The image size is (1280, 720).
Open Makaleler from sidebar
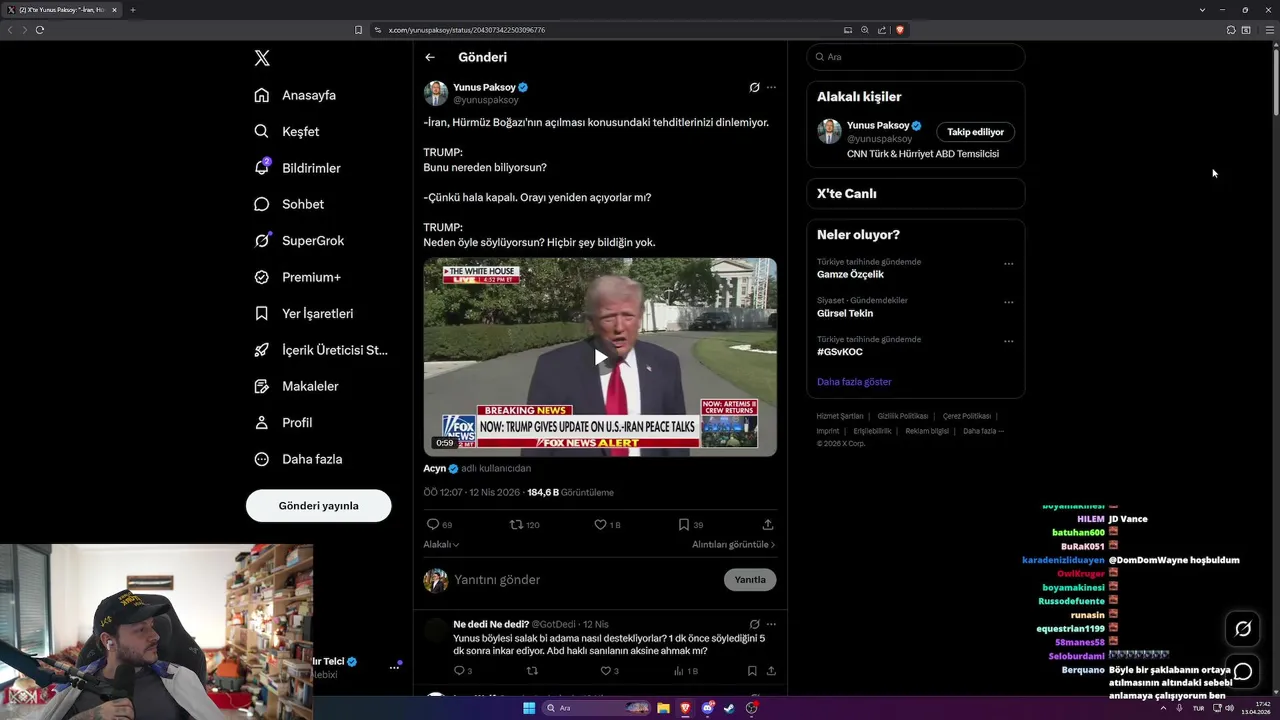click(296, 386)
